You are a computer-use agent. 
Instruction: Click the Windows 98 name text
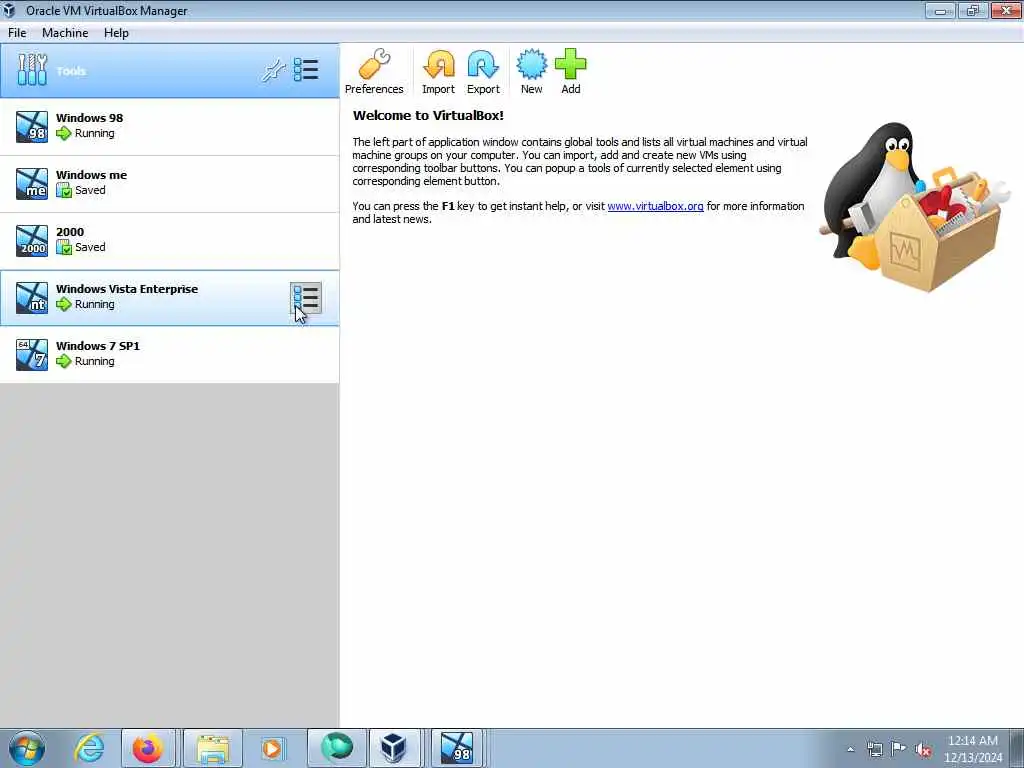pos(89,118)
